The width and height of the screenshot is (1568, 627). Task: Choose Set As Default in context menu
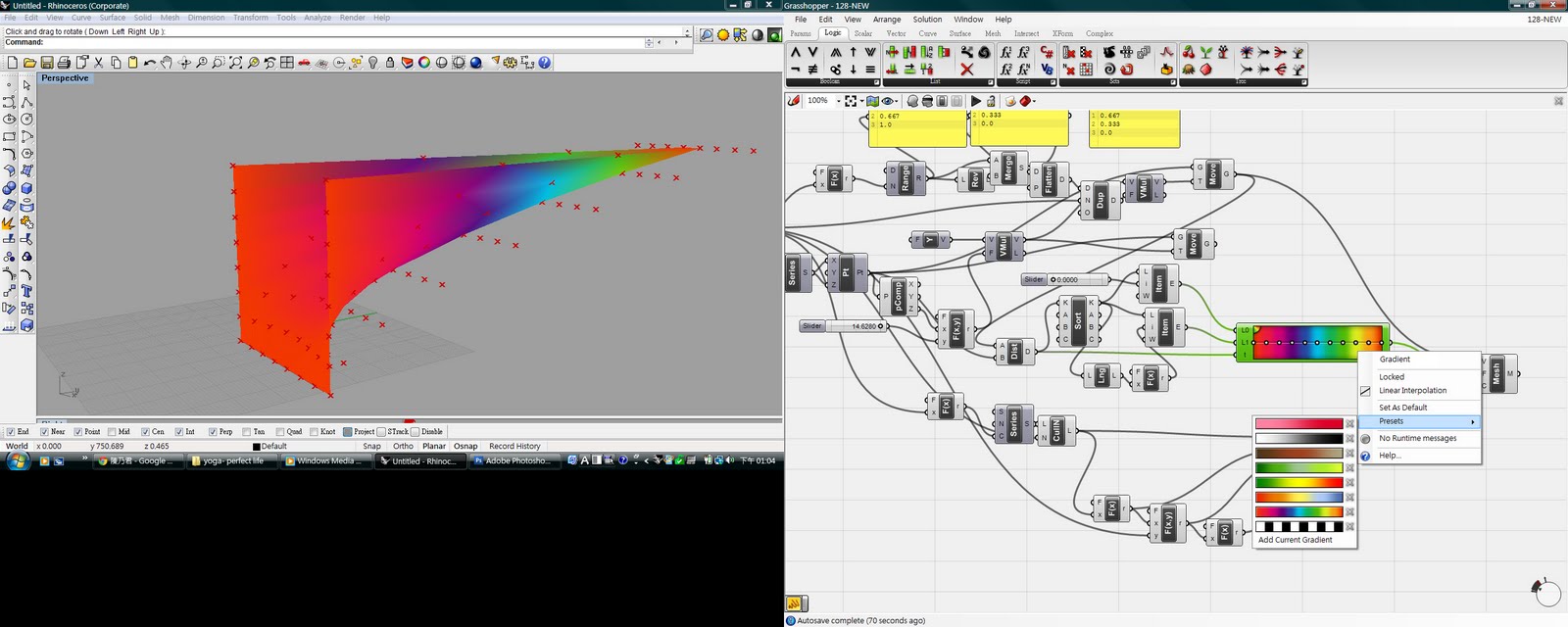pyautogui.click(x=1403, y=408)
